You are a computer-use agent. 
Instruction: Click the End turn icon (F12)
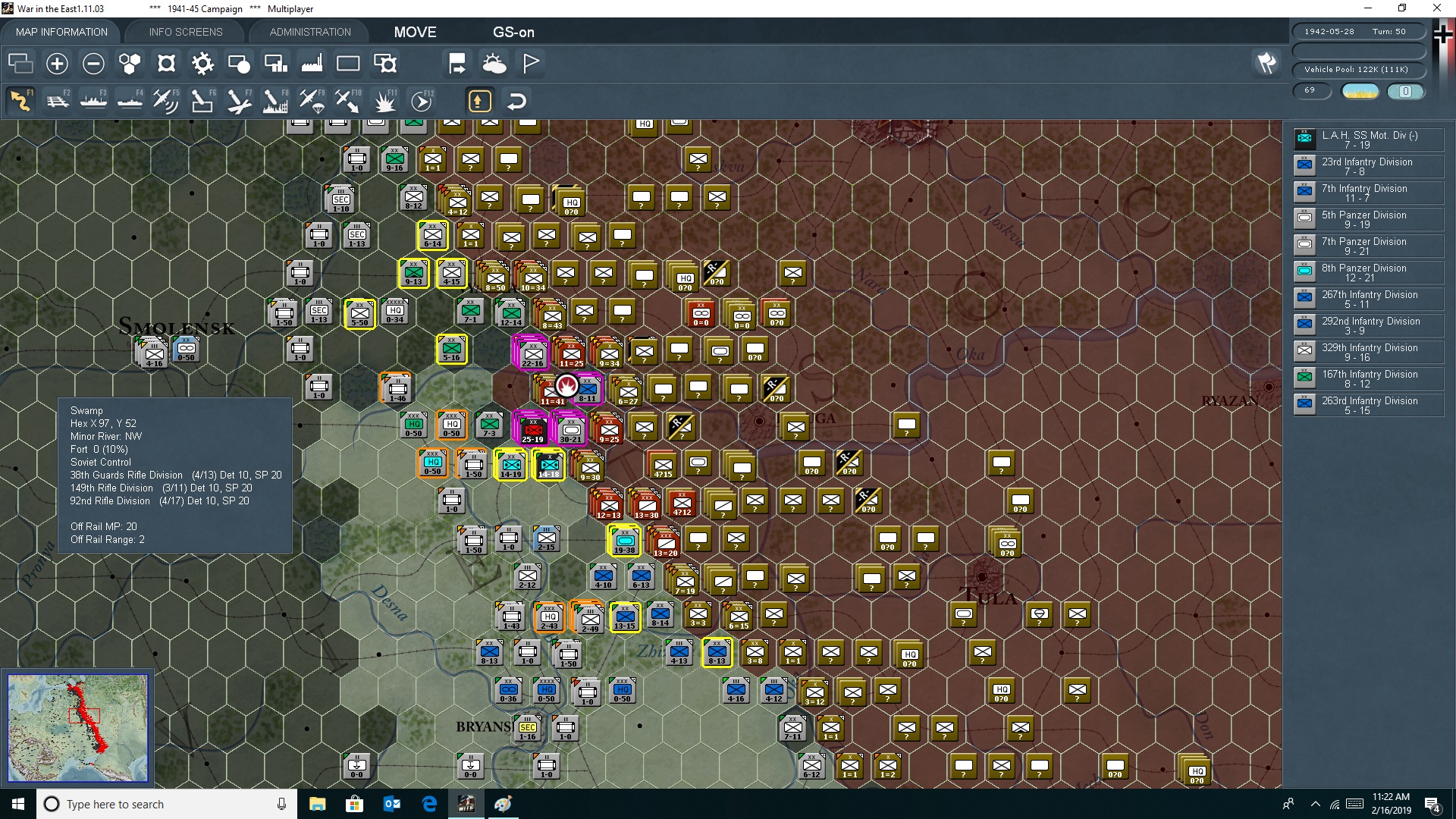tap(422, 101)
